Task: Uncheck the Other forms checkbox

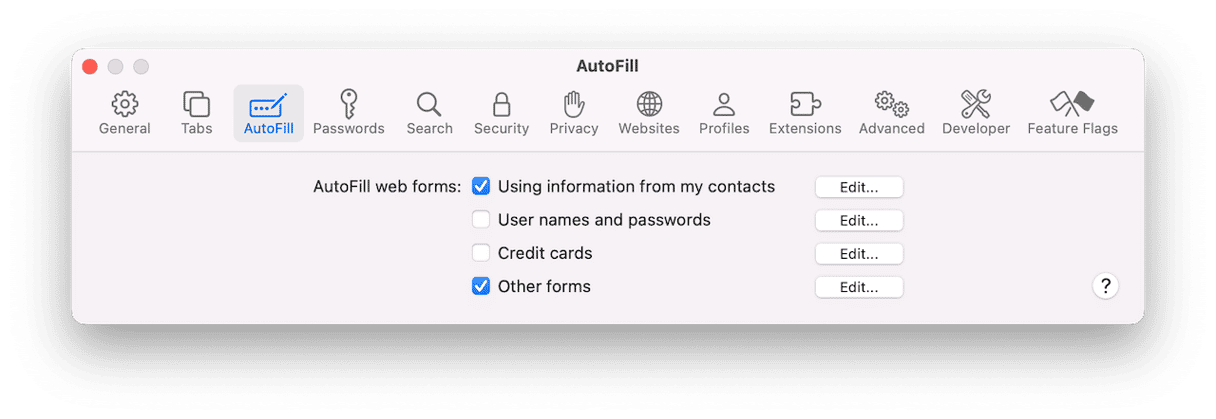Action: tap(481, 287)
